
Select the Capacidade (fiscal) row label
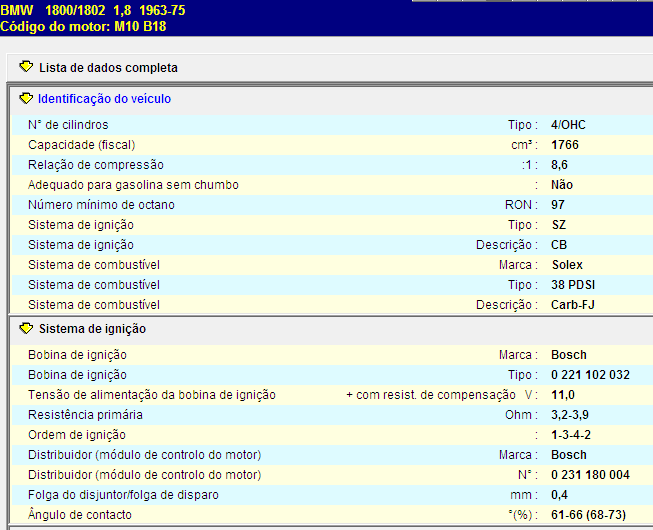[x=82, y=145]
